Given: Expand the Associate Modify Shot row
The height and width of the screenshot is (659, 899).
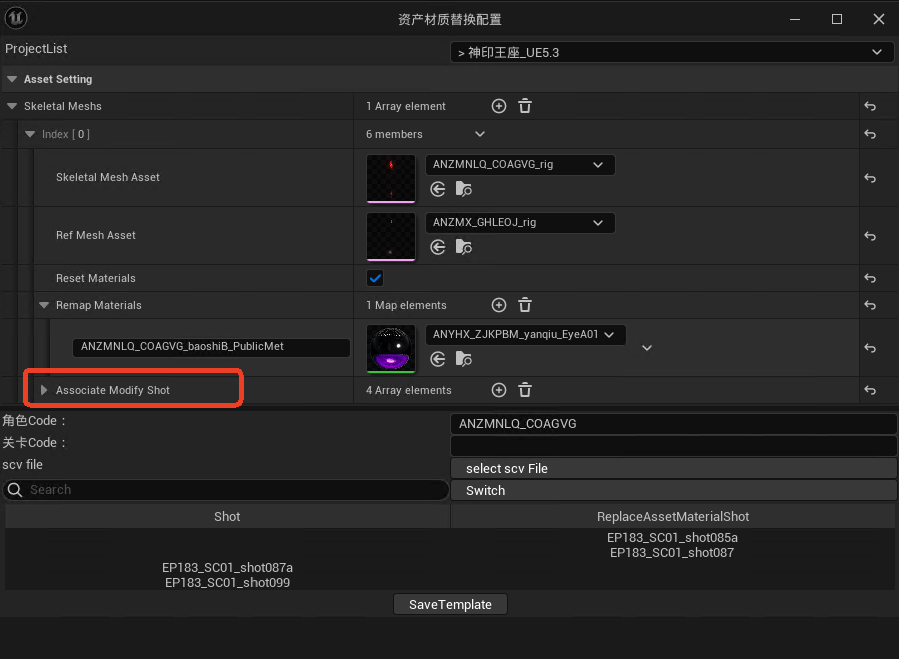Looking at the screenshot, I should click(x=44, y=390).
